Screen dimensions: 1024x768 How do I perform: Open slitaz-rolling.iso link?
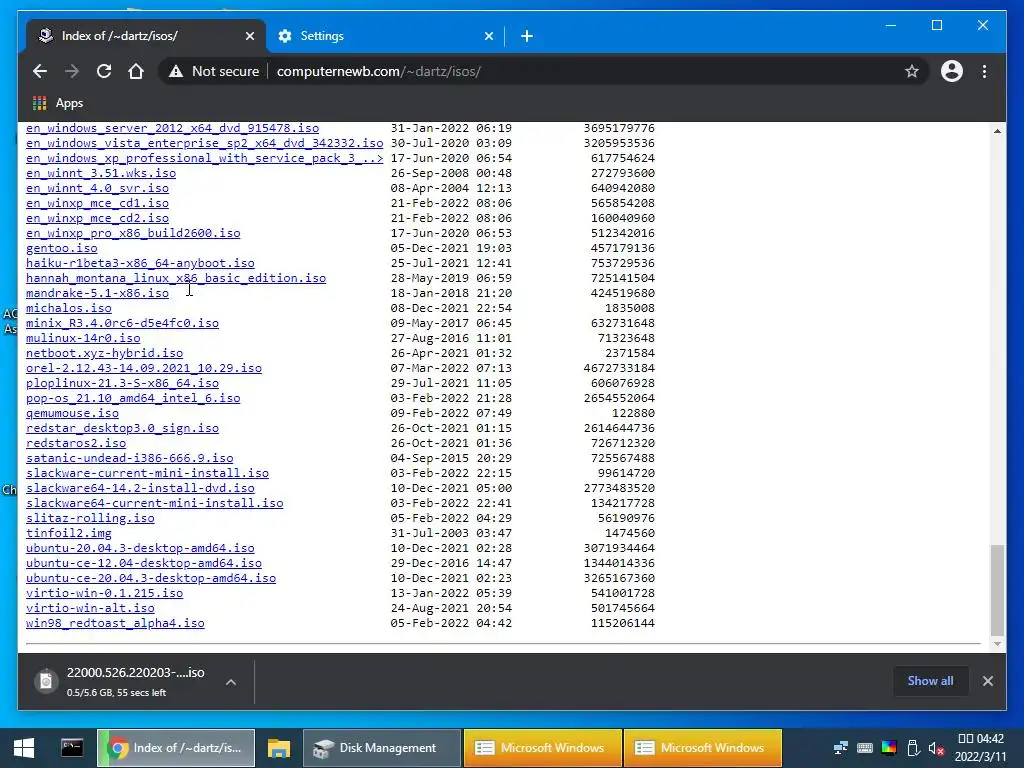click(x=90, y=519)
